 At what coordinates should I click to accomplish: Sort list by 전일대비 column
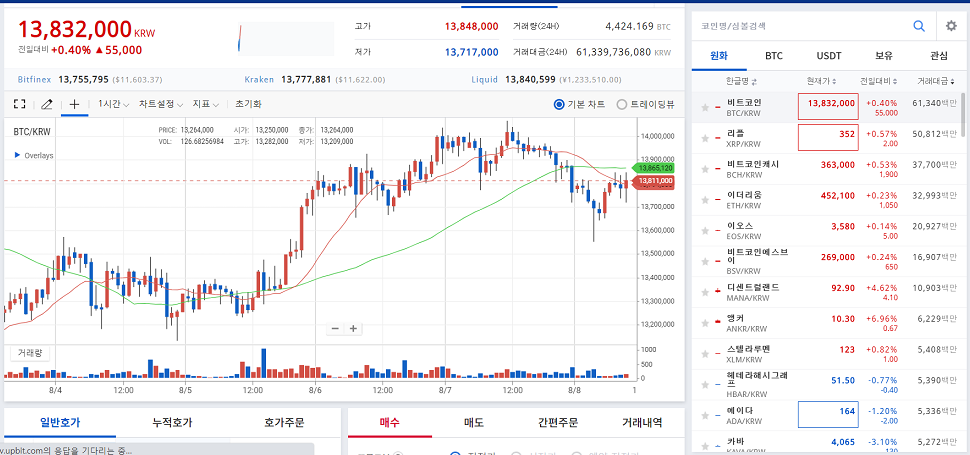[880, 81]
